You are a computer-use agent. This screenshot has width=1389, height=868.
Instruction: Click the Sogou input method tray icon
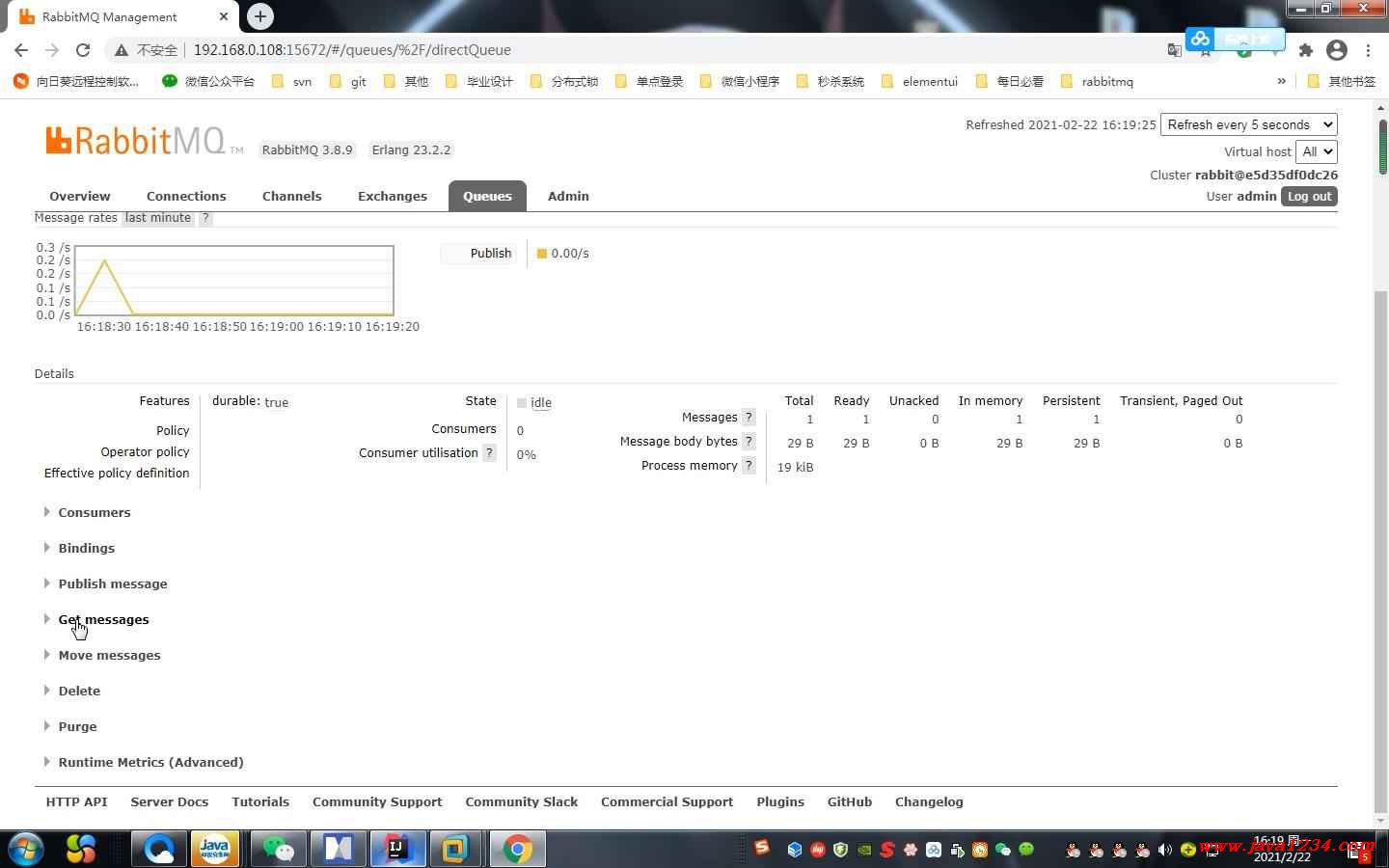(762, 848)
